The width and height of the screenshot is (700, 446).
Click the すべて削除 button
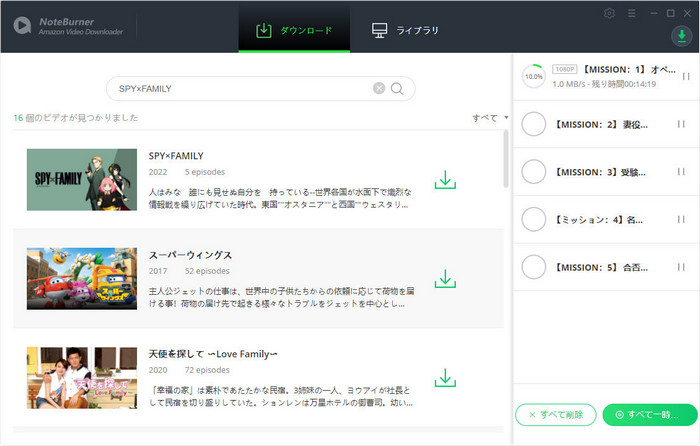(556, 415)
